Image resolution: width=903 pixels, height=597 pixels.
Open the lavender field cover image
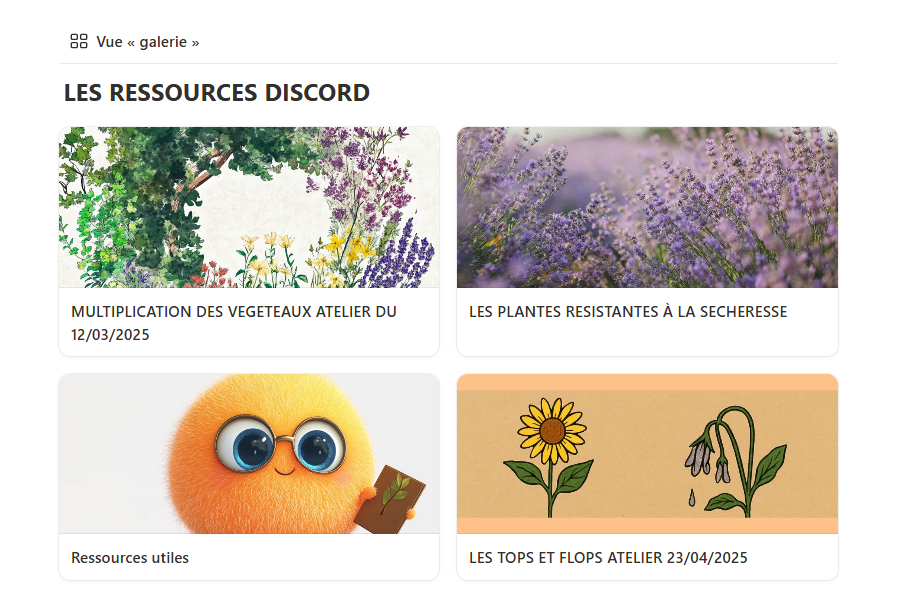[x=647, y=207]
